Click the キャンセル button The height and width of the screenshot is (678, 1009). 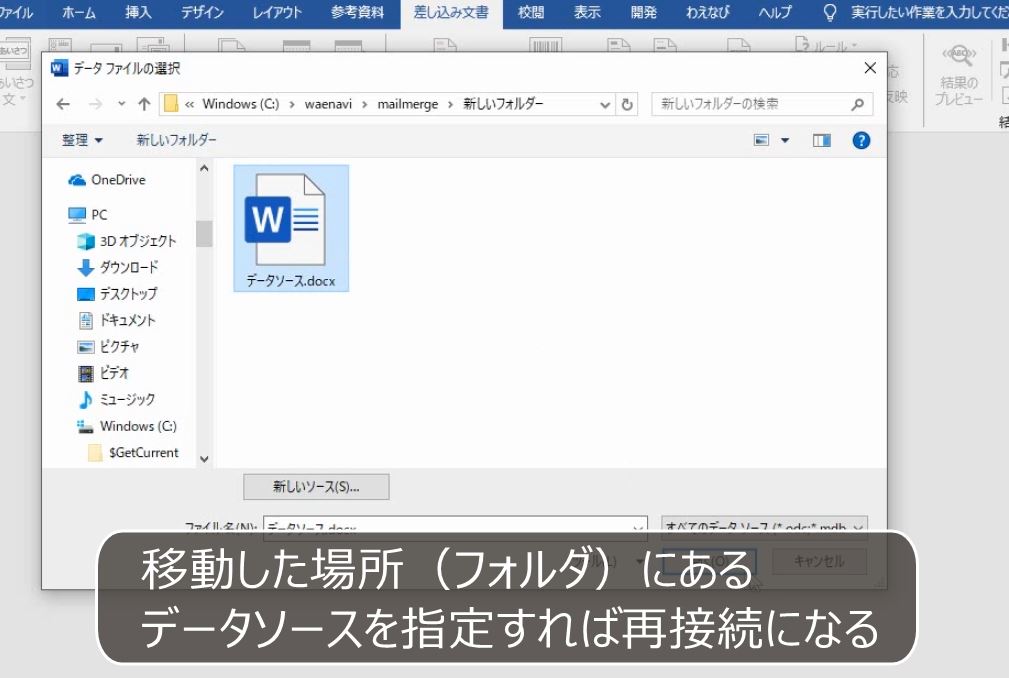coord(820,561)
